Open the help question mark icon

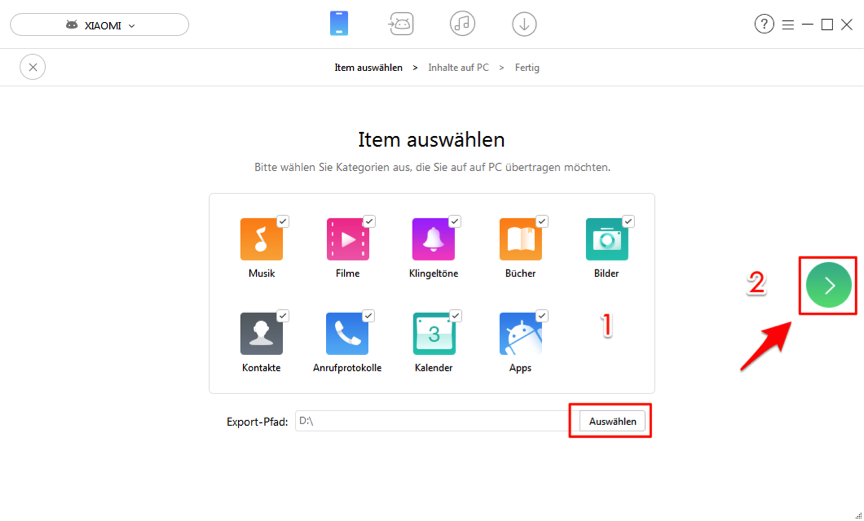tap(764, 24)
